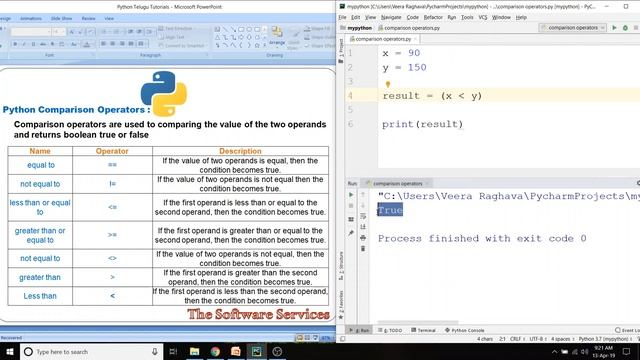Click the 'Type here to search' taskbar box
Viewport: 640px width, 360px height.
(x=91, y=351)
